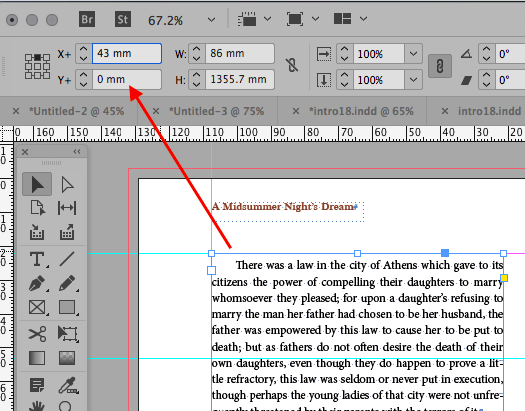Switch to the *Untitled-3 @ 75% tab
Image resolution: width=525 pixels, height=411 pixels.
[216, 111]
